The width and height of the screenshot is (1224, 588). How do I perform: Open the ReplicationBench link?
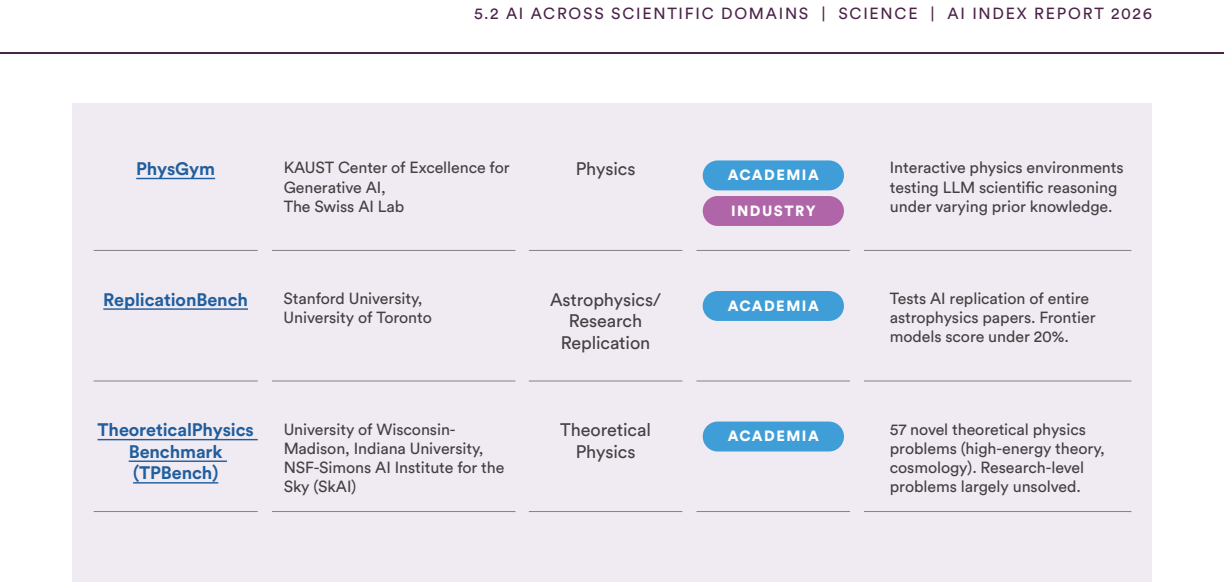175,300
